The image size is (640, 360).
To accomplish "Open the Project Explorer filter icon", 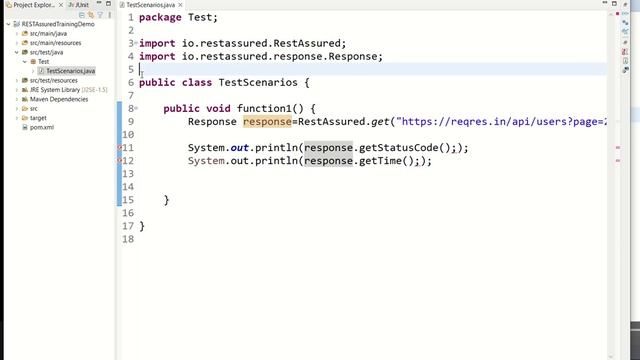I will click(100, 15).
